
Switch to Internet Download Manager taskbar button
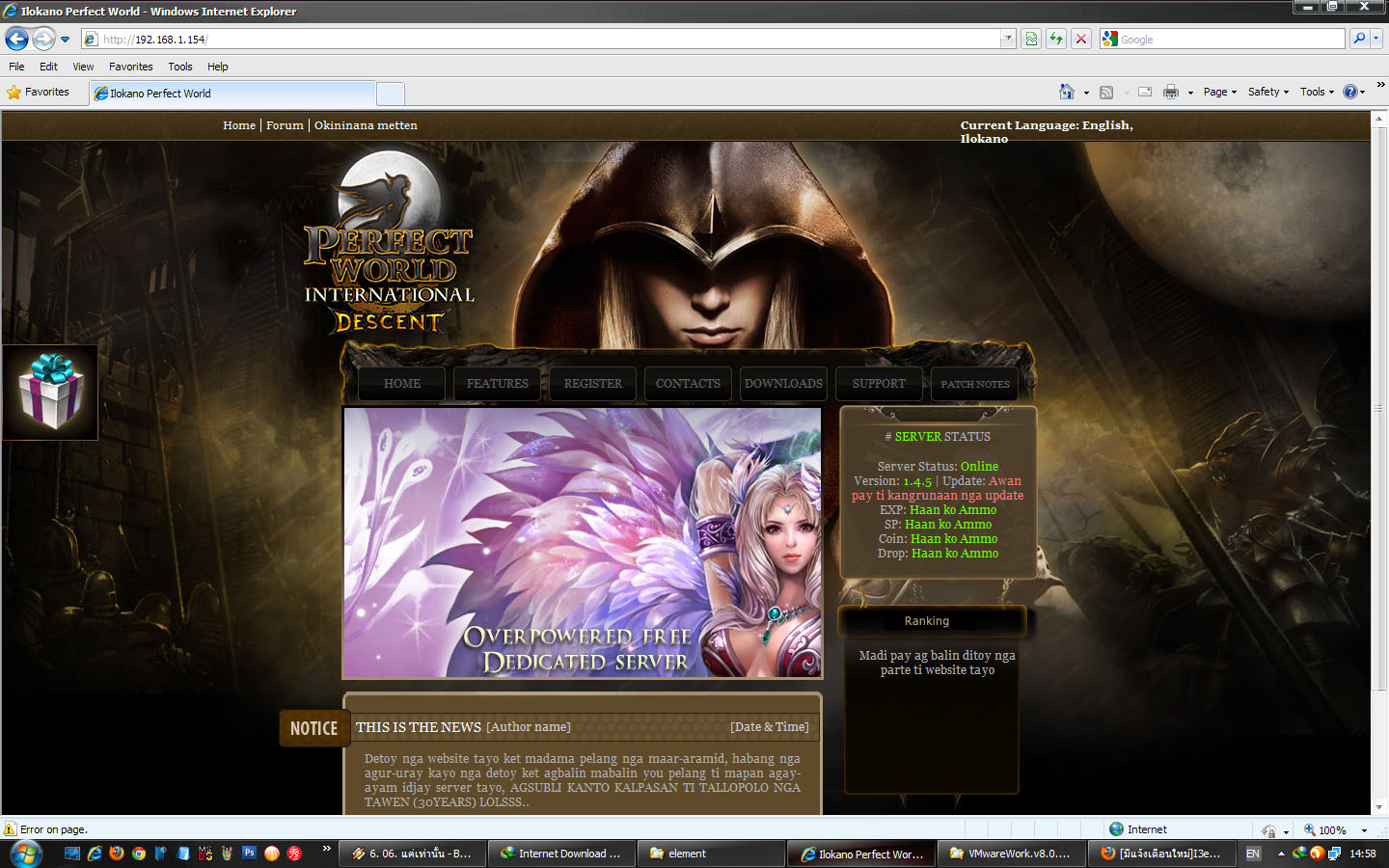pos(561,854)
